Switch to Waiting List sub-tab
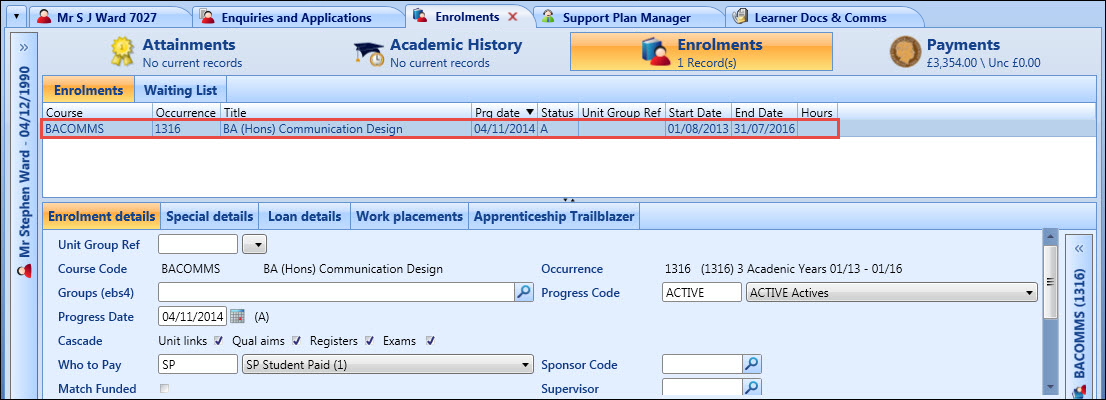Image resolution: width=1106 pixels, height=400 pixels. click(181, 90)
